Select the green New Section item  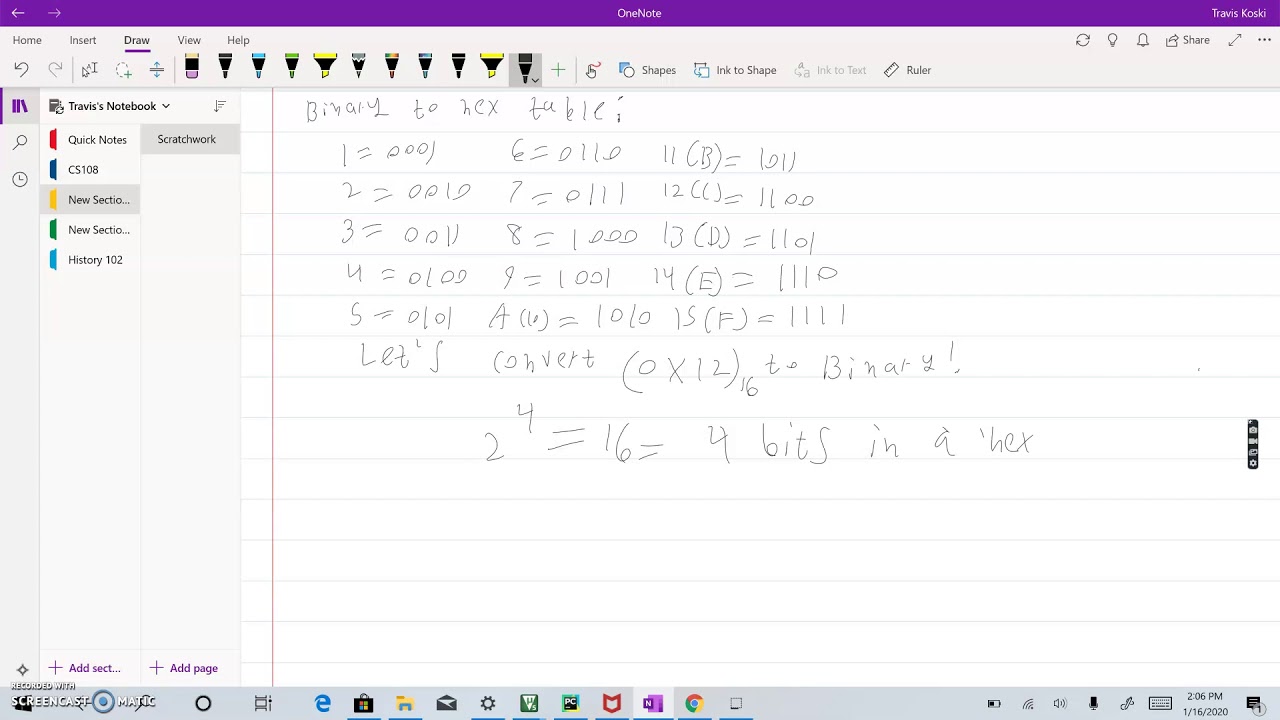(90, 230)
